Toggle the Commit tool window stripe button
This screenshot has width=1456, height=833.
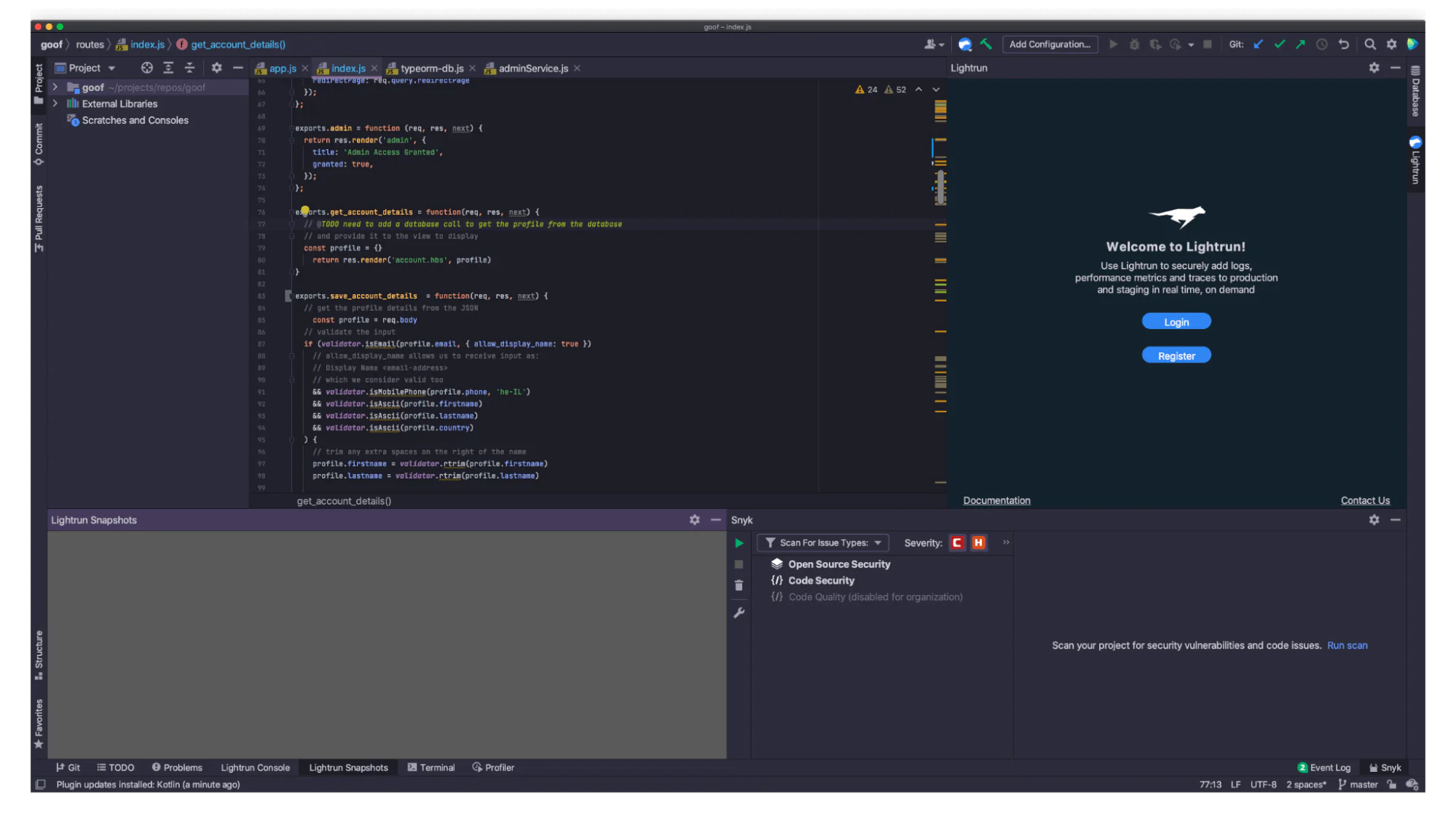tap(39, 144)
